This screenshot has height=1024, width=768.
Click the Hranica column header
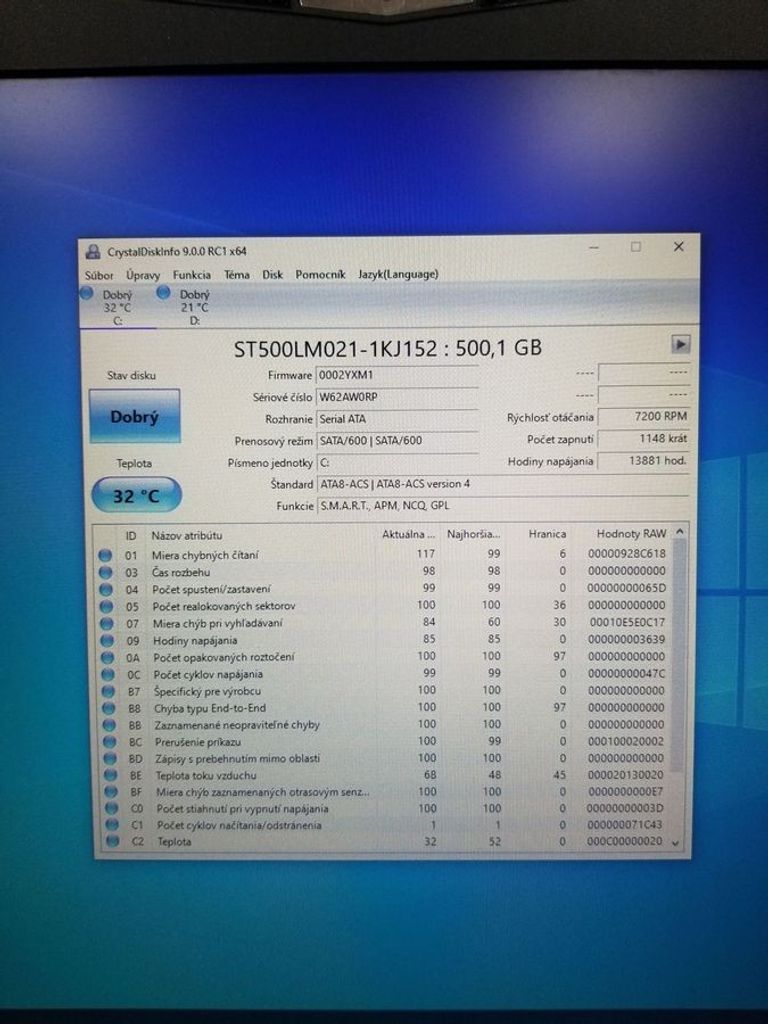click(x=547, y=534)
